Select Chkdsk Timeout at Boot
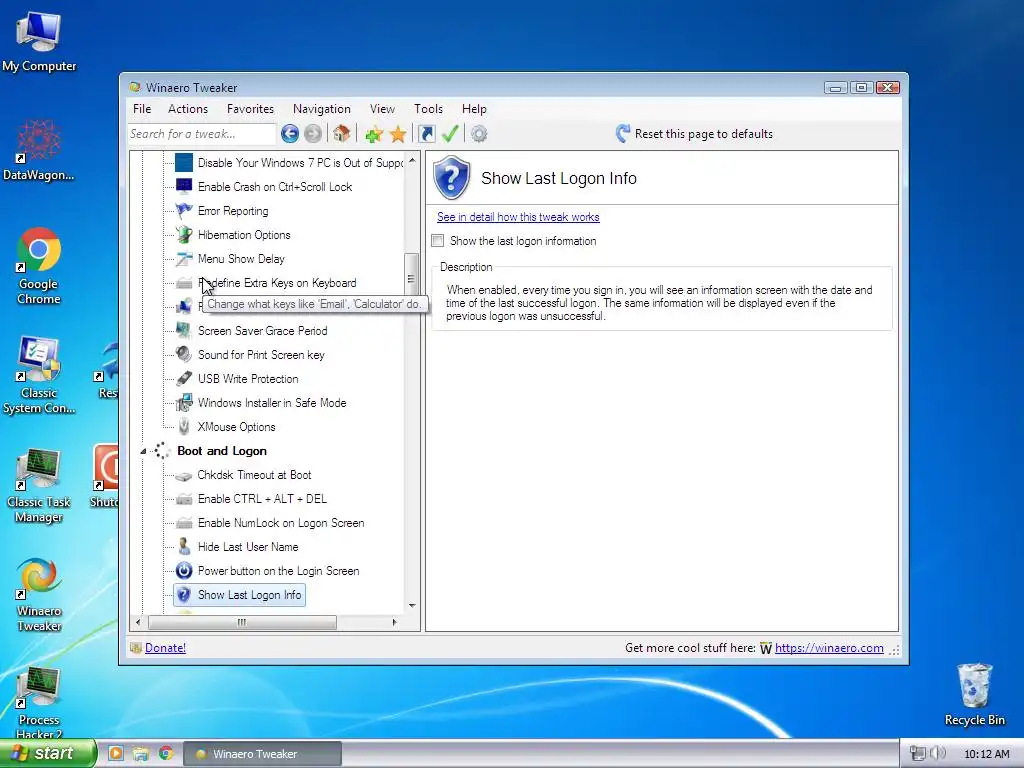Viewport: 1024px width, 768px height. [x=254, y=475]
